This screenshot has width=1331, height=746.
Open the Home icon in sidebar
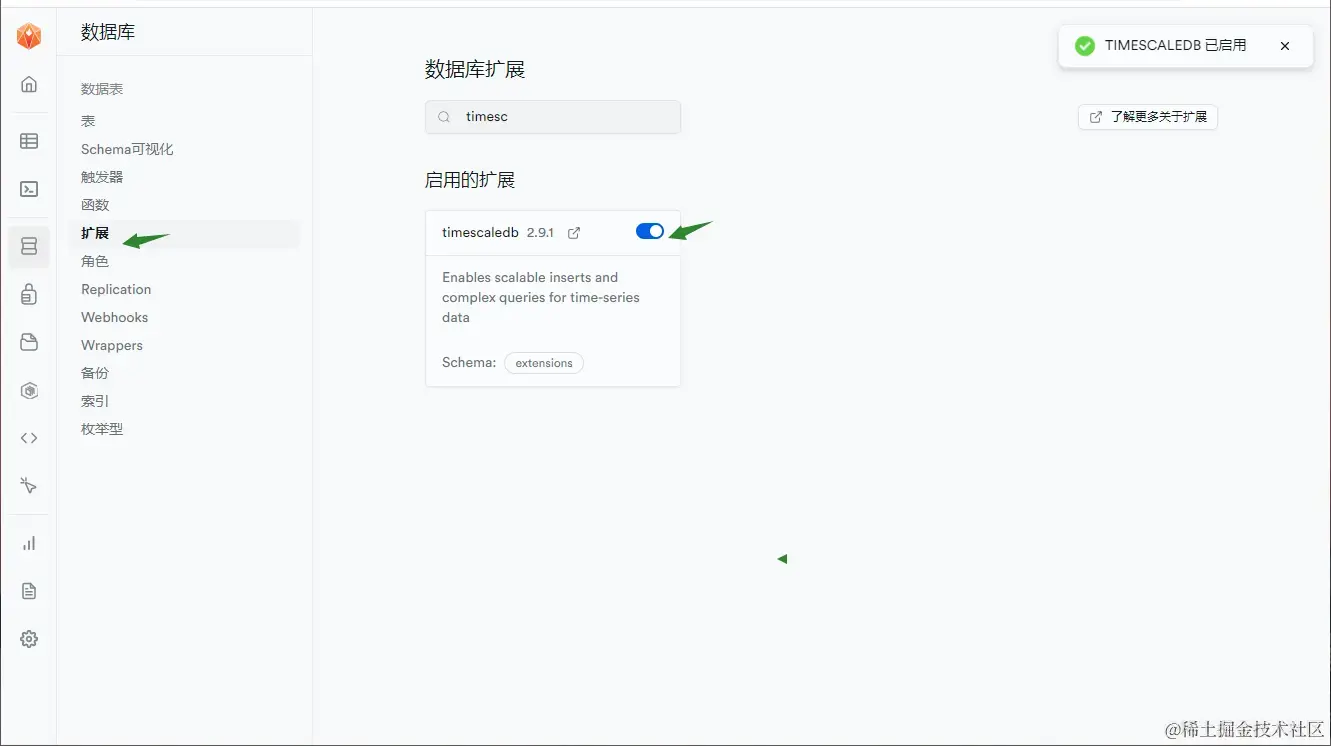click(29, 84)
